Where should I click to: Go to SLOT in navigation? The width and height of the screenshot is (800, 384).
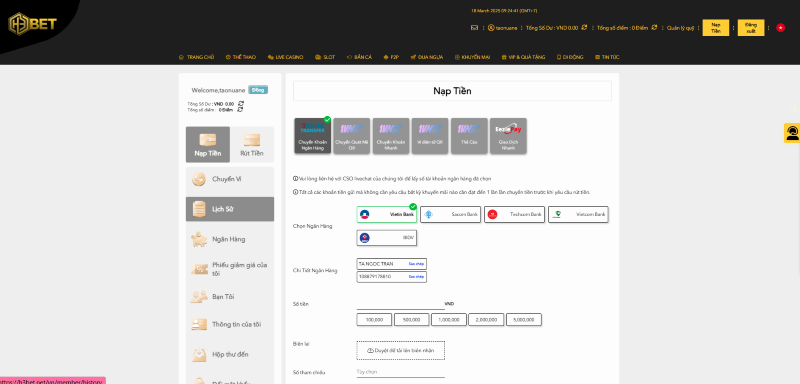click(325, 57)
